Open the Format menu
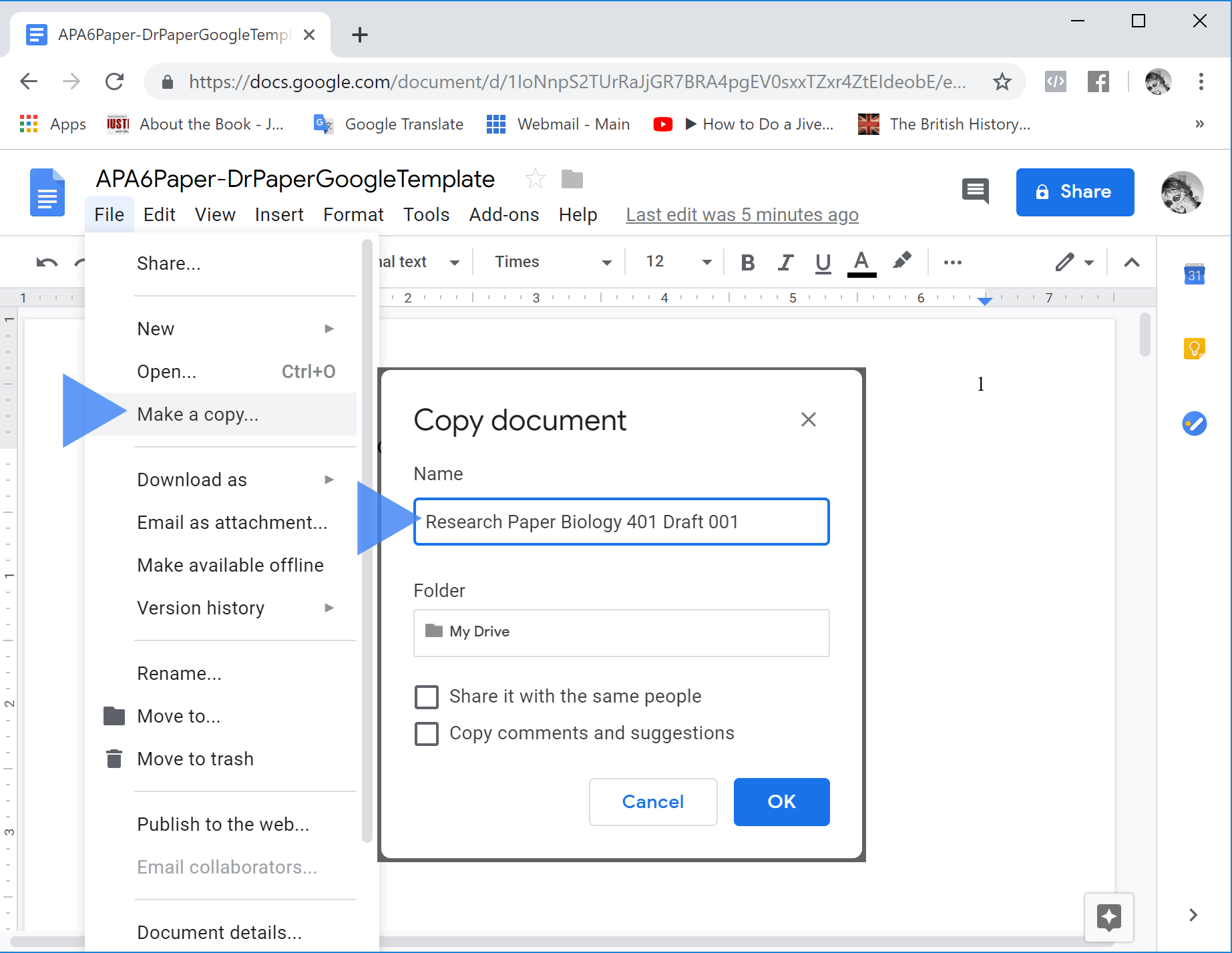This screenshot has height=953, width=1232. point(353,214)
